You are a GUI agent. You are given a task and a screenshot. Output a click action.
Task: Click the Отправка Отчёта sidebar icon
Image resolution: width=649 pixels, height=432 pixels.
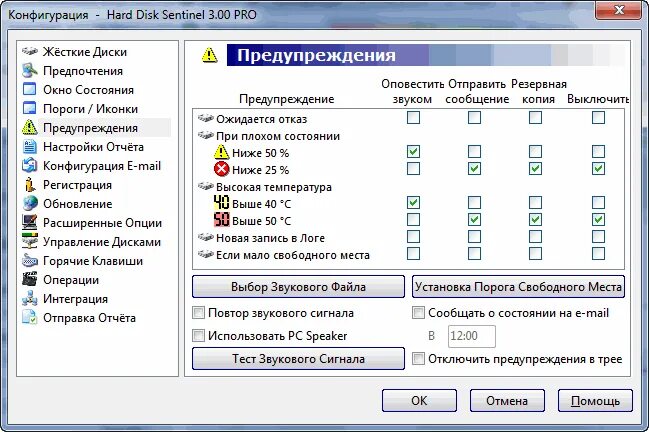click(30, 318)
